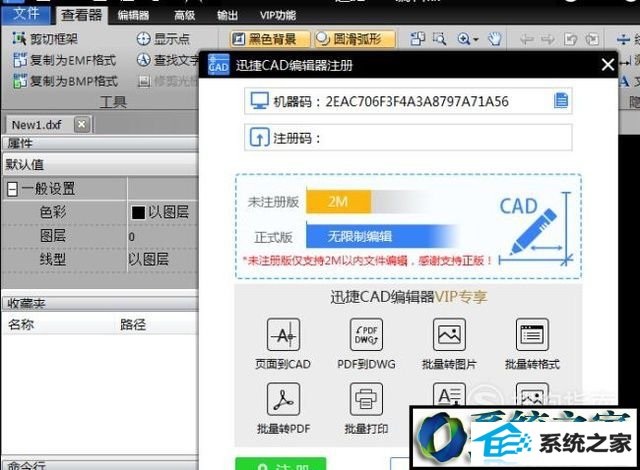Click the 色彩 black color swatch
The height and width of the screenshot is (470, 640).
pyautogui.click(x=138, y=213)
